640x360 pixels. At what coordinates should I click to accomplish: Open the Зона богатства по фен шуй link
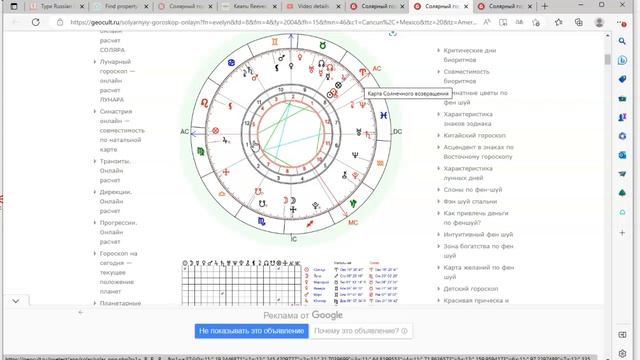(x=478, y=251)
